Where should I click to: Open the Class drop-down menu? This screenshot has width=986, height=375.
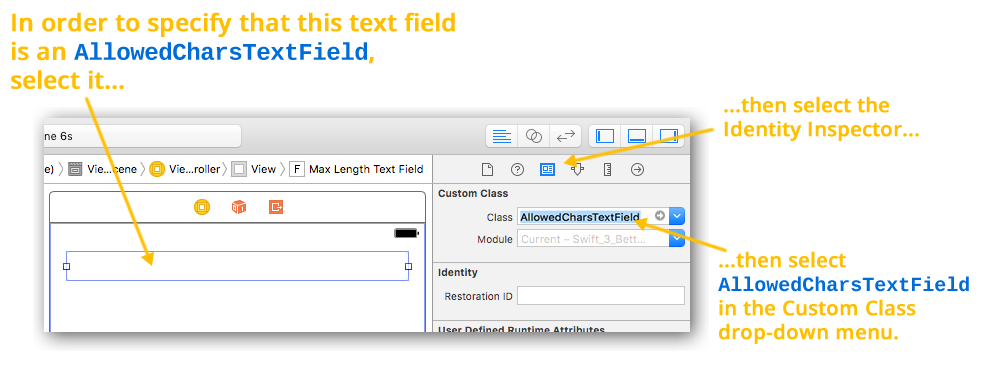pos(677,216)
